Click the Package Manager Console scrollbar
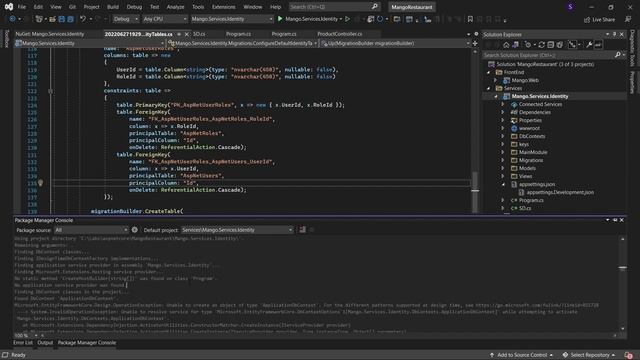The image size is (640, 360). pyautogui.click(x=623, y=268)
